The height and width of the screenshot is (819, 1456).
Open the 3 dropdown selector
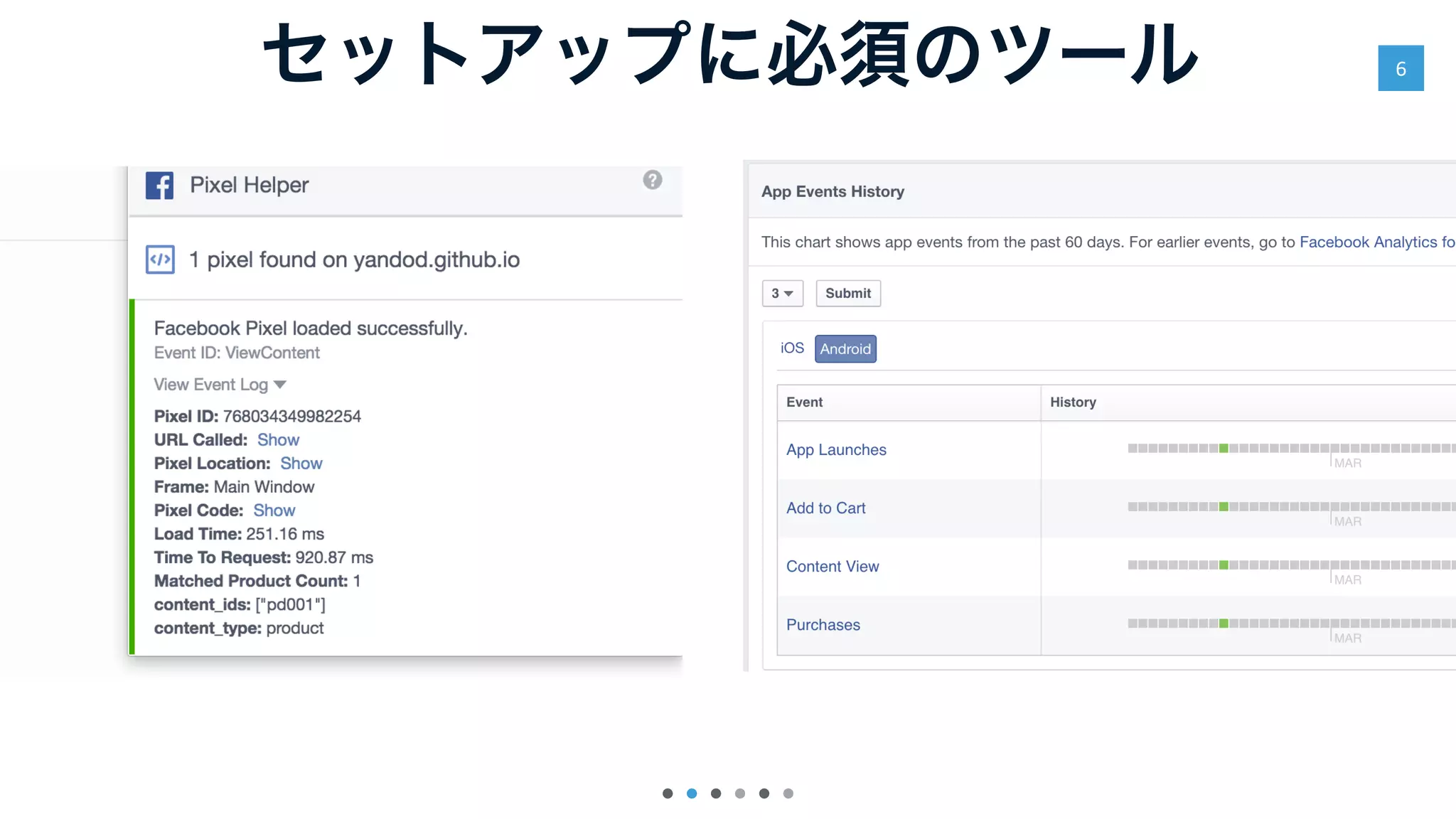click(x=783, y=293)
